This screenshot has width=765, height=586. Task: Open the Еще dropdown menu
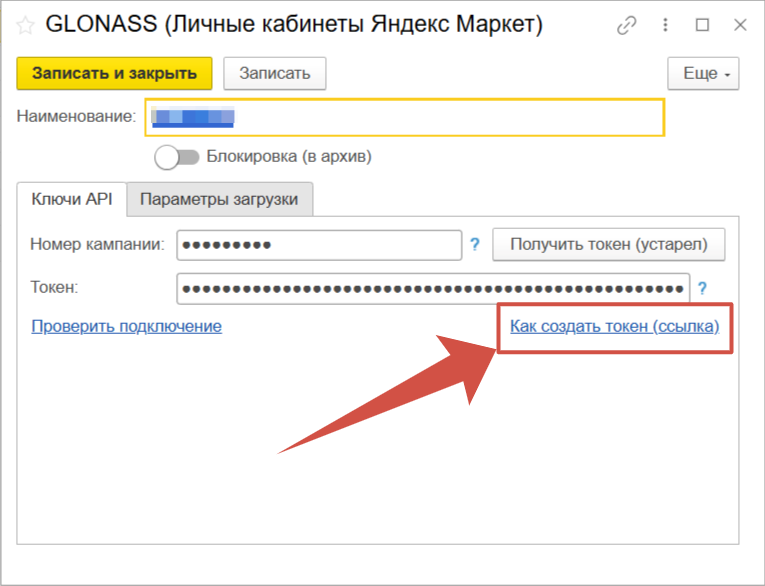click(x=703, y=74)
